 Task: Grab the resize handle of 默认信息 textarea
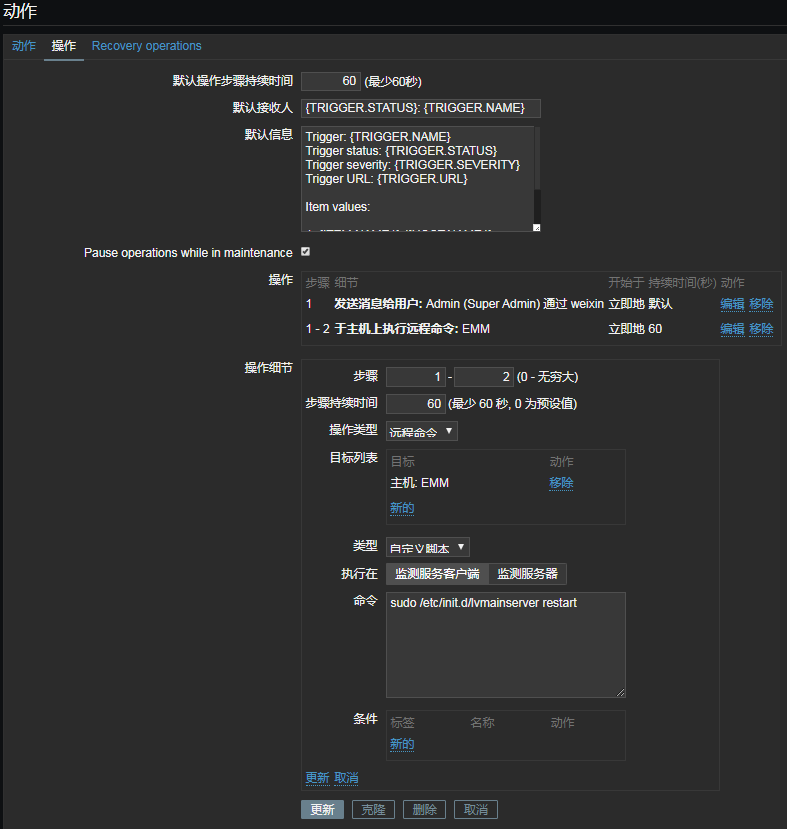(x=536, y=227)
